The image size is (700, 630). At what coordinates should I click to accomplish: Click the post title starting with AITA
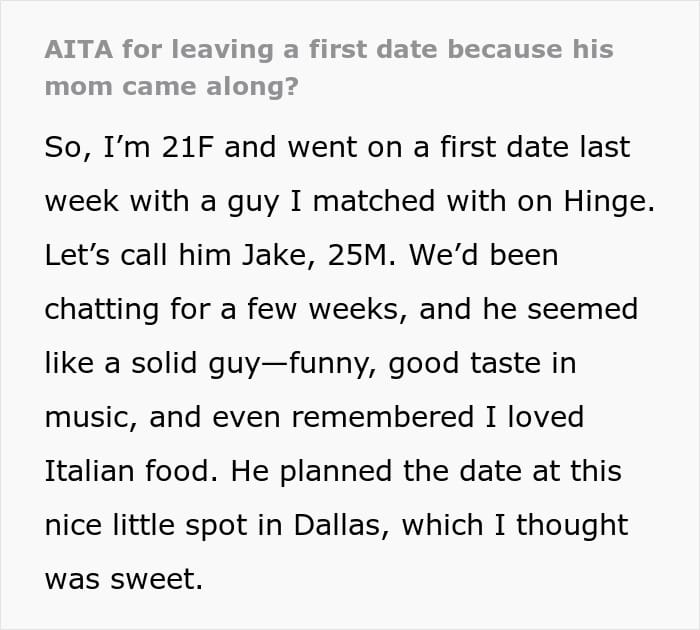pos(329,49)
